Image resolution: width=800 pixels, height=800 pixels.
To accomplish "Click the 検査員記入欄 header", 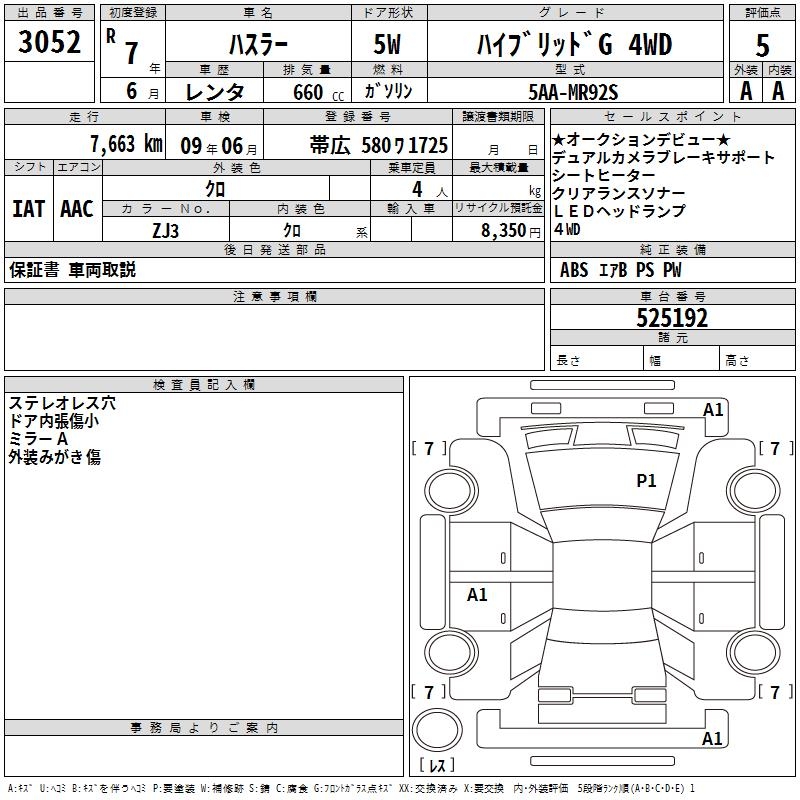I will 204,385.
